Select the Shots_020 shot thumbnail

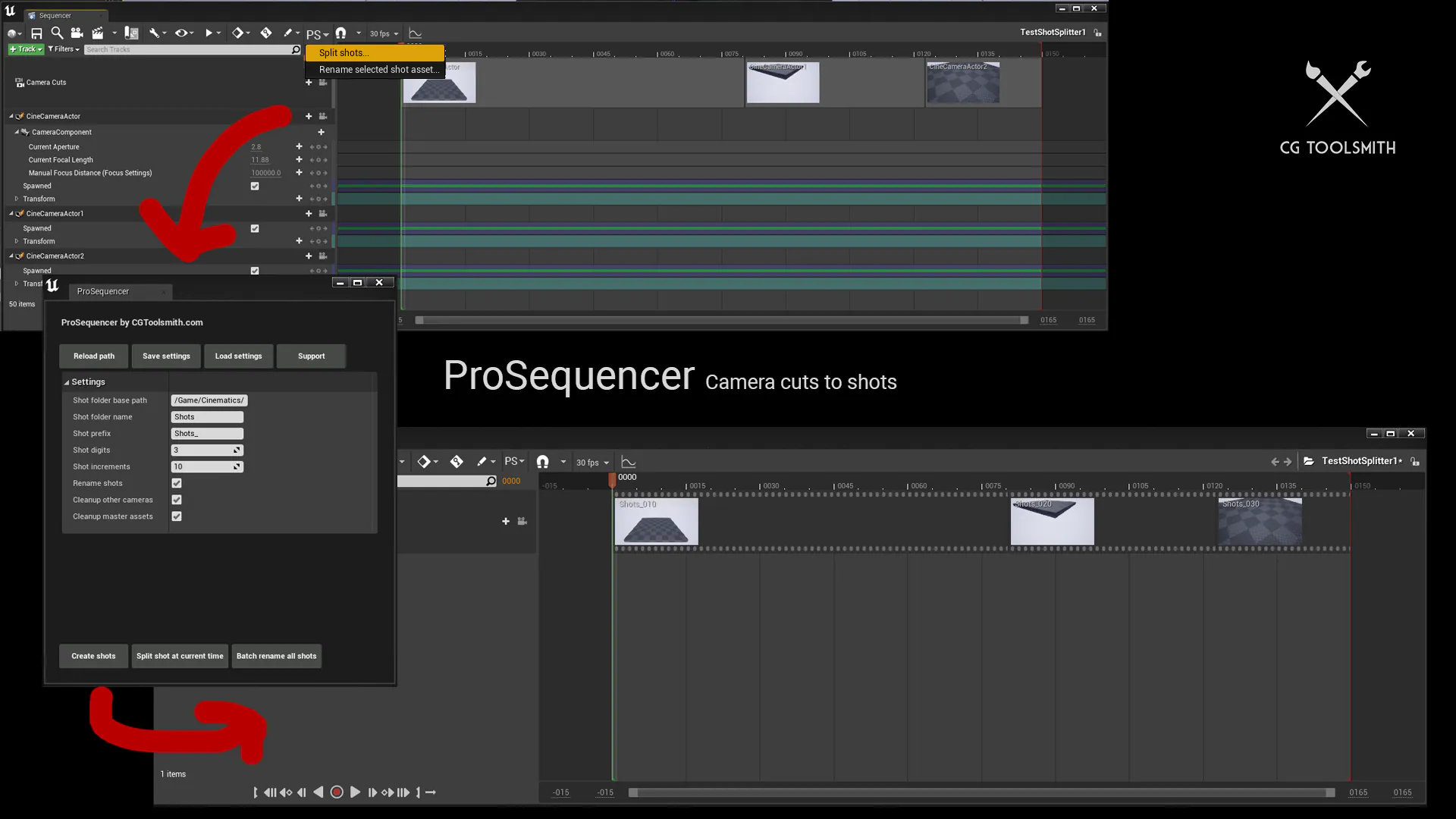1052,521
